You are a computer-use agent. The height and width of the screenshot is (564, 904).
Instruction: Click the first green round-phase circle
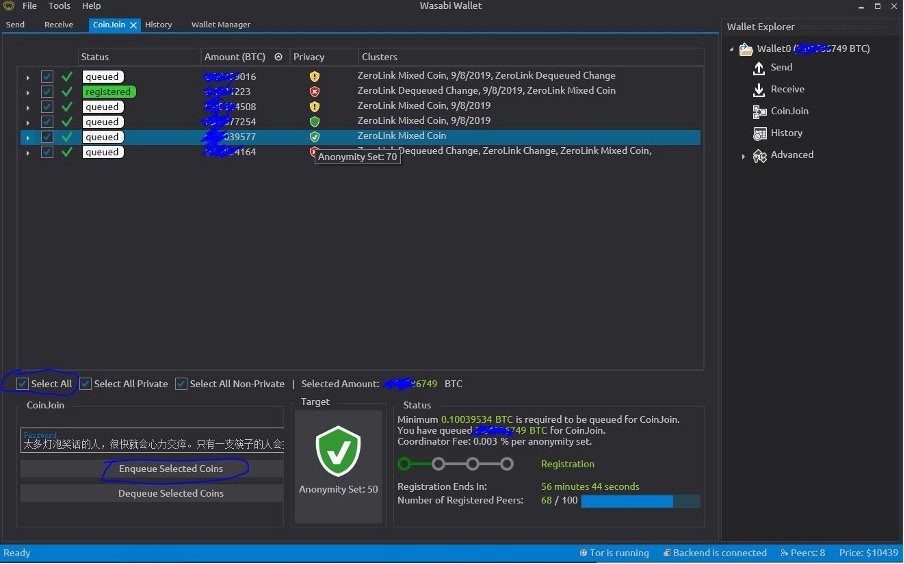pos(404,464)
